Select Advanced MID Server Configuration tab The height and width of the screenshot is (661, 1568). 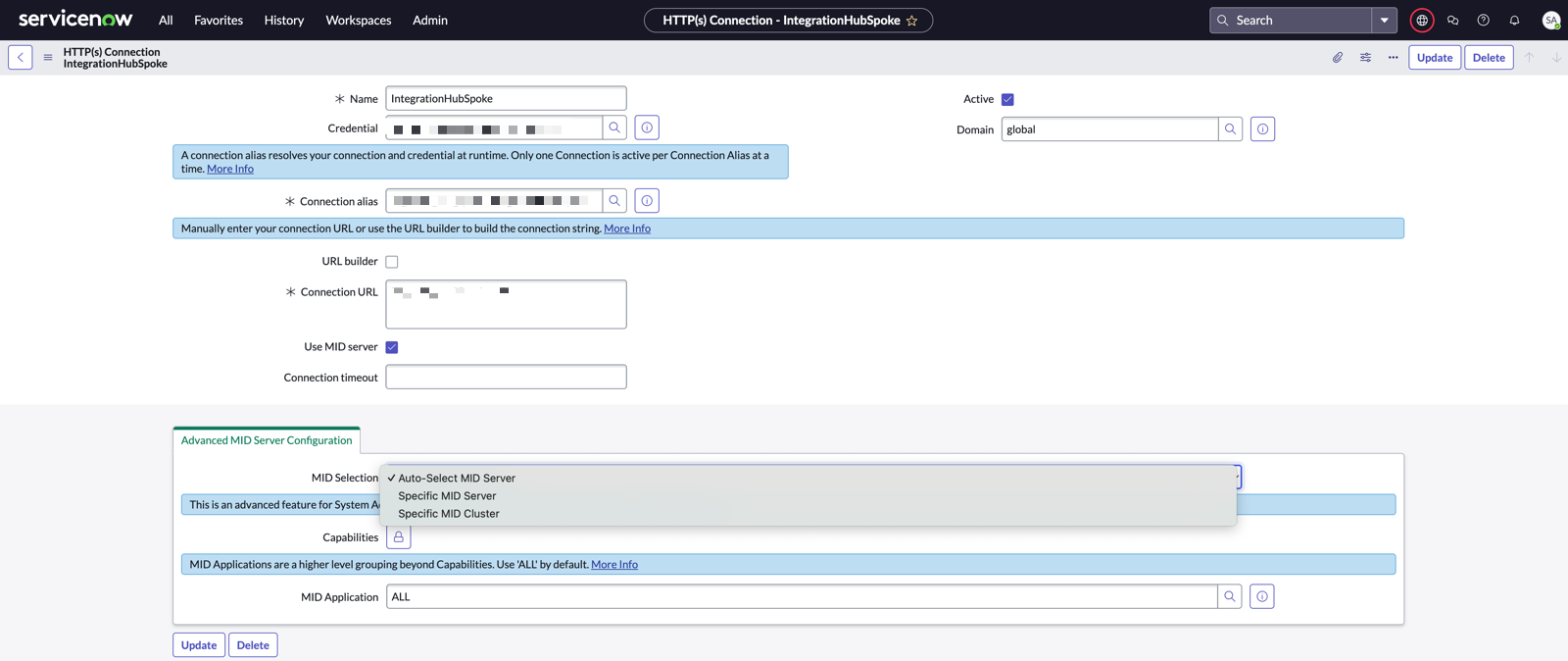click(x=267, y=440)
